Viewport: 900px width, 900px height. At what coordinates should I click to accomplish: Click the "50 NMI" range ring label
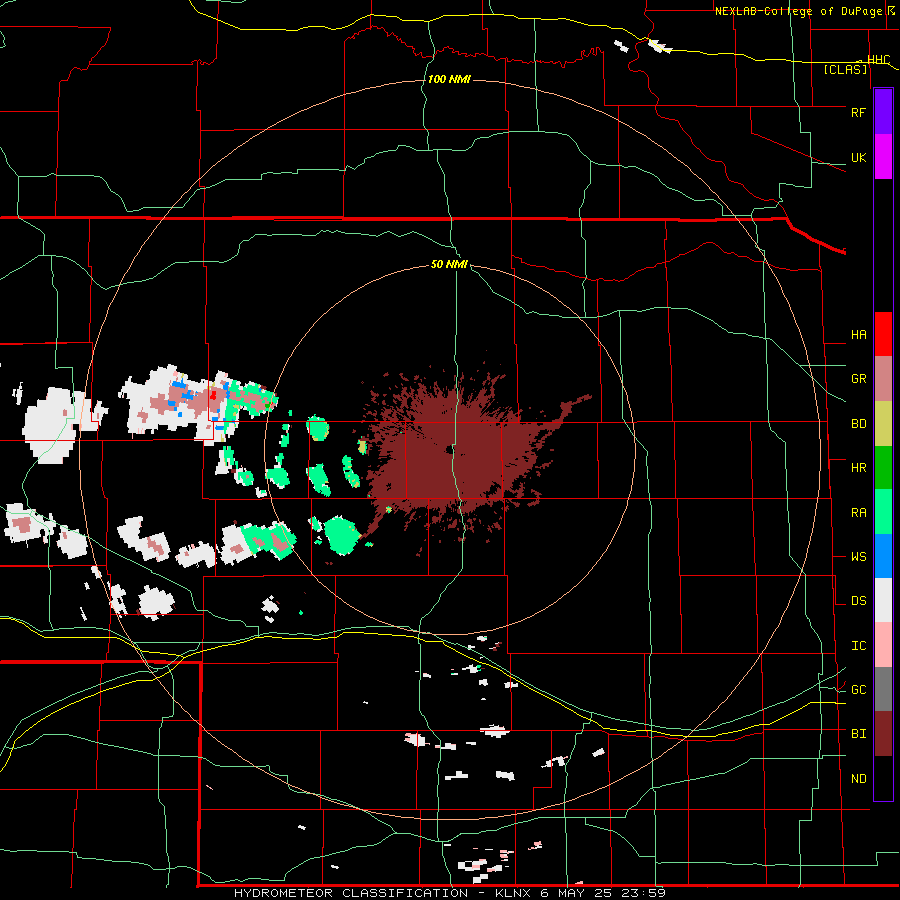pos(449,265)
